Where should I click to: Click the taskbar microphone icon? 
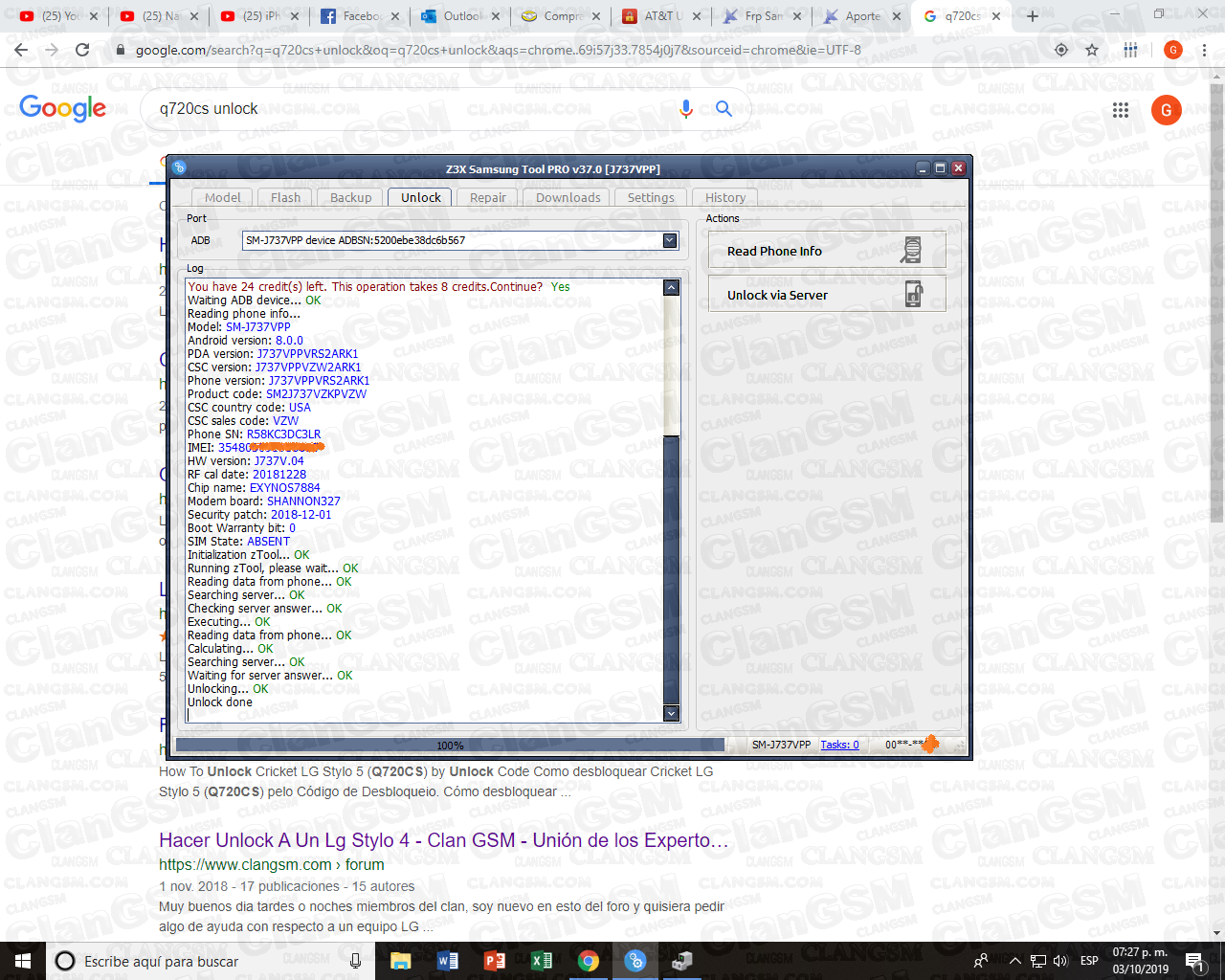coord(355,961)
